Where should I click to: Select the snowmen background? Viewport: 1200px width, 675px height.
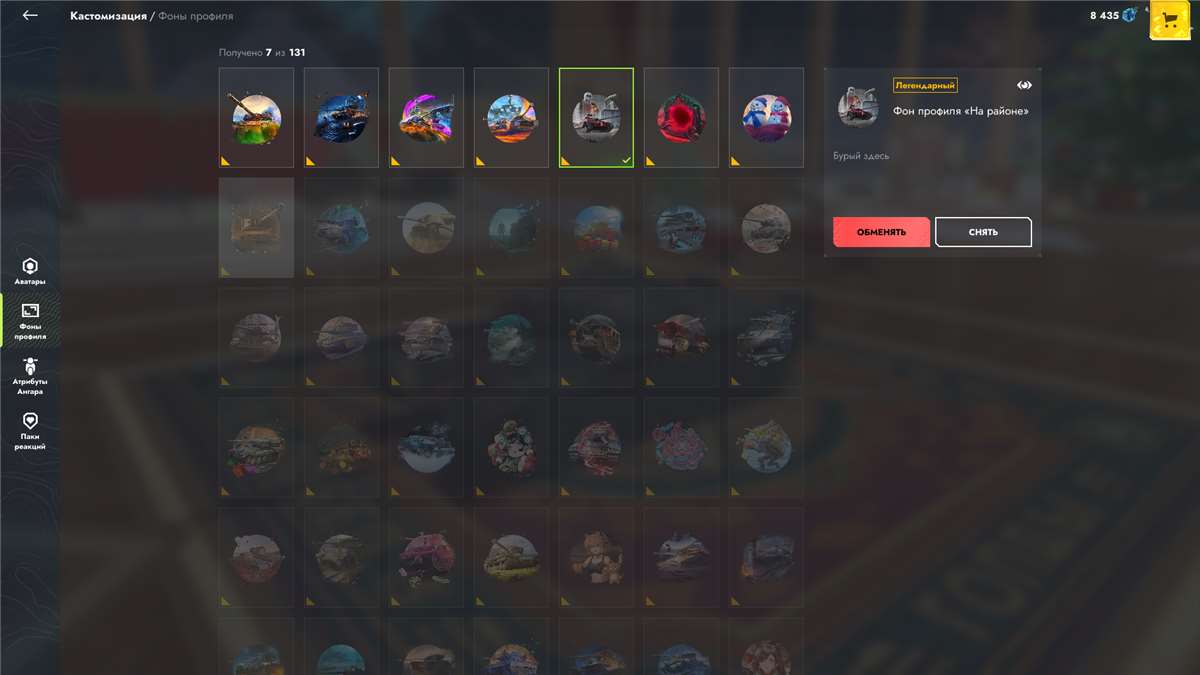[766, 117]
